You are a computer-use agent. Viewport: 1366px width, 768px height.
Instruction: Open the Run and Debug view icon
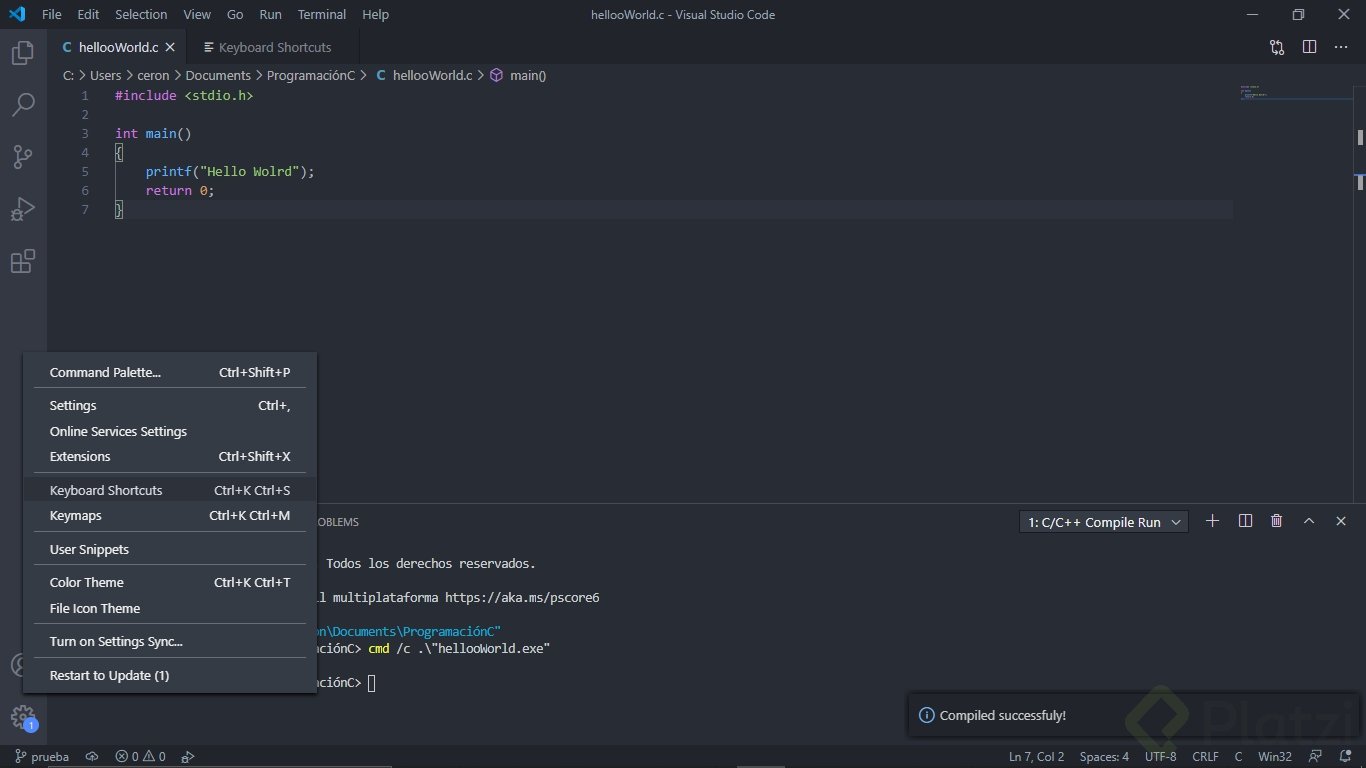(22, 209)
